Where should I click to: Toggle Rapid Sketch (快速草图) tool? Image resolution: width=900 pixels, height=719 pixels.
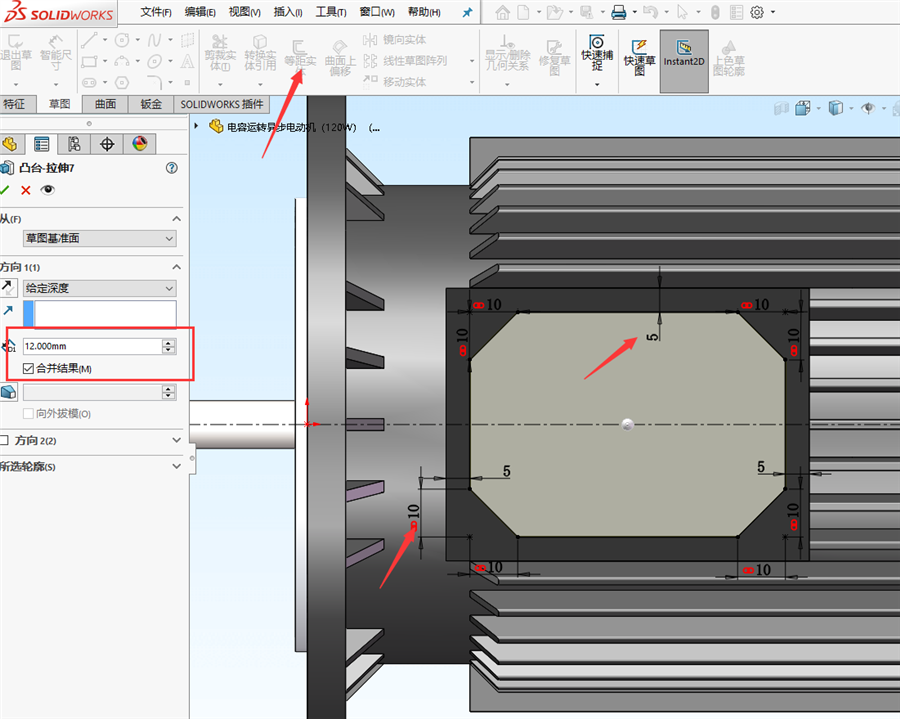point(639,57)
